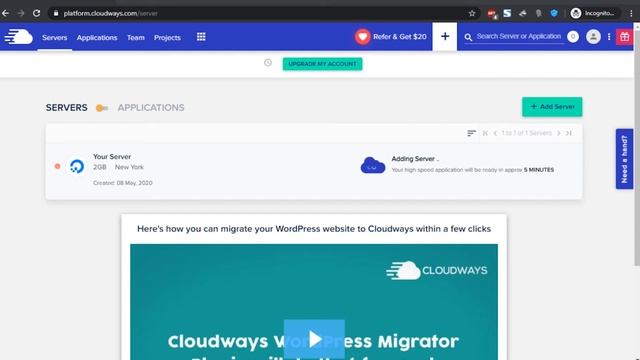Click the S extension icon in Chrome toolbar
This screenshot has height=360, width=640.
(507, 13)
